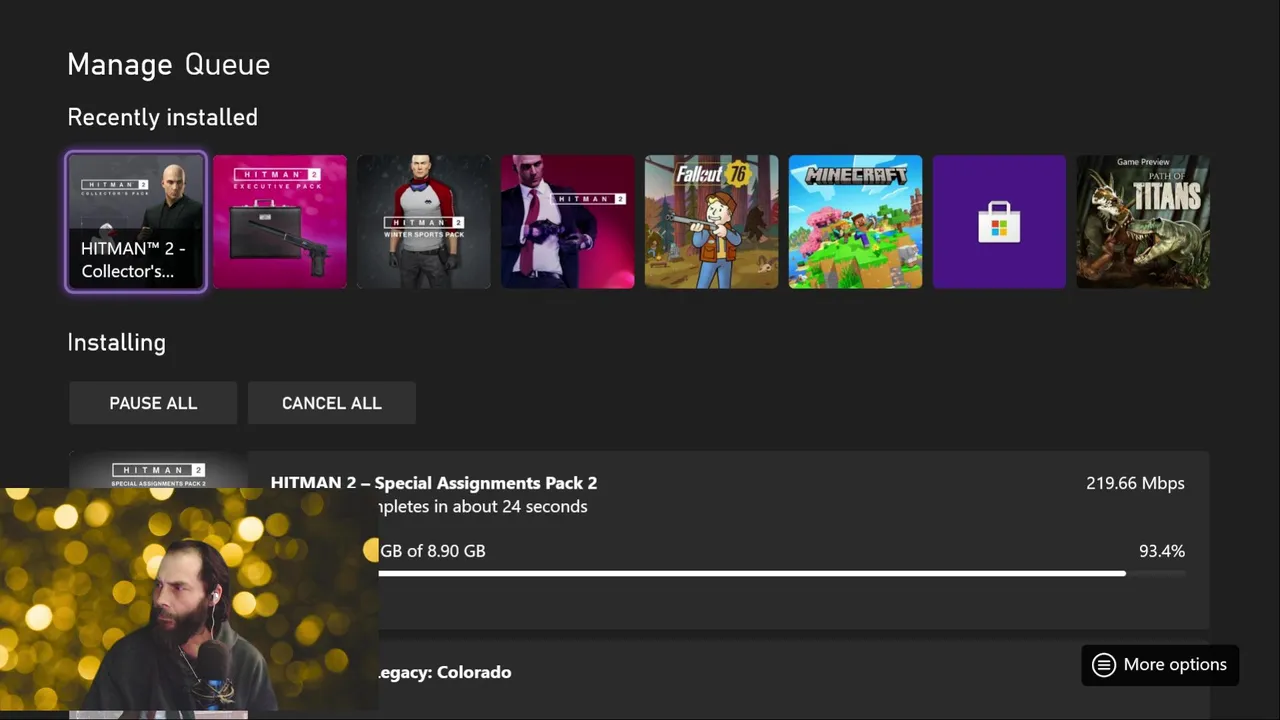The width and height of the screenshot is (1280, 720).
Task: Open the Fallout 76 game tile
Action: (712, 222)
